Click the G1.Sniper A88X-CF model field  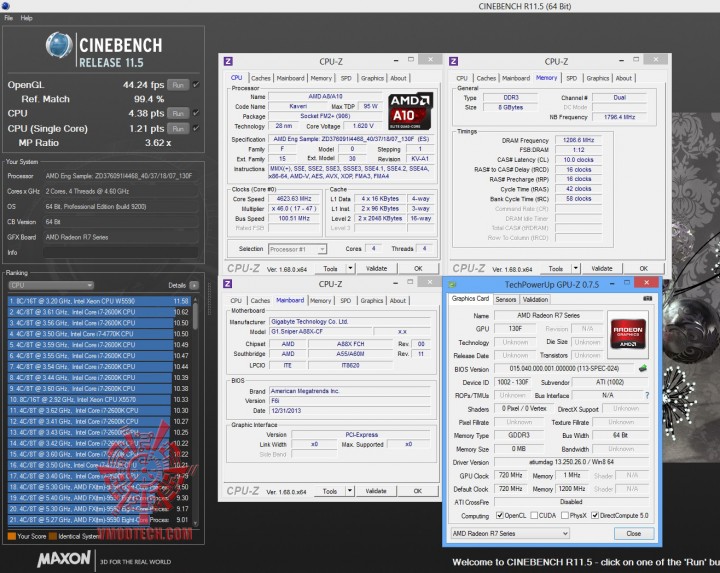tap(320, 331)
